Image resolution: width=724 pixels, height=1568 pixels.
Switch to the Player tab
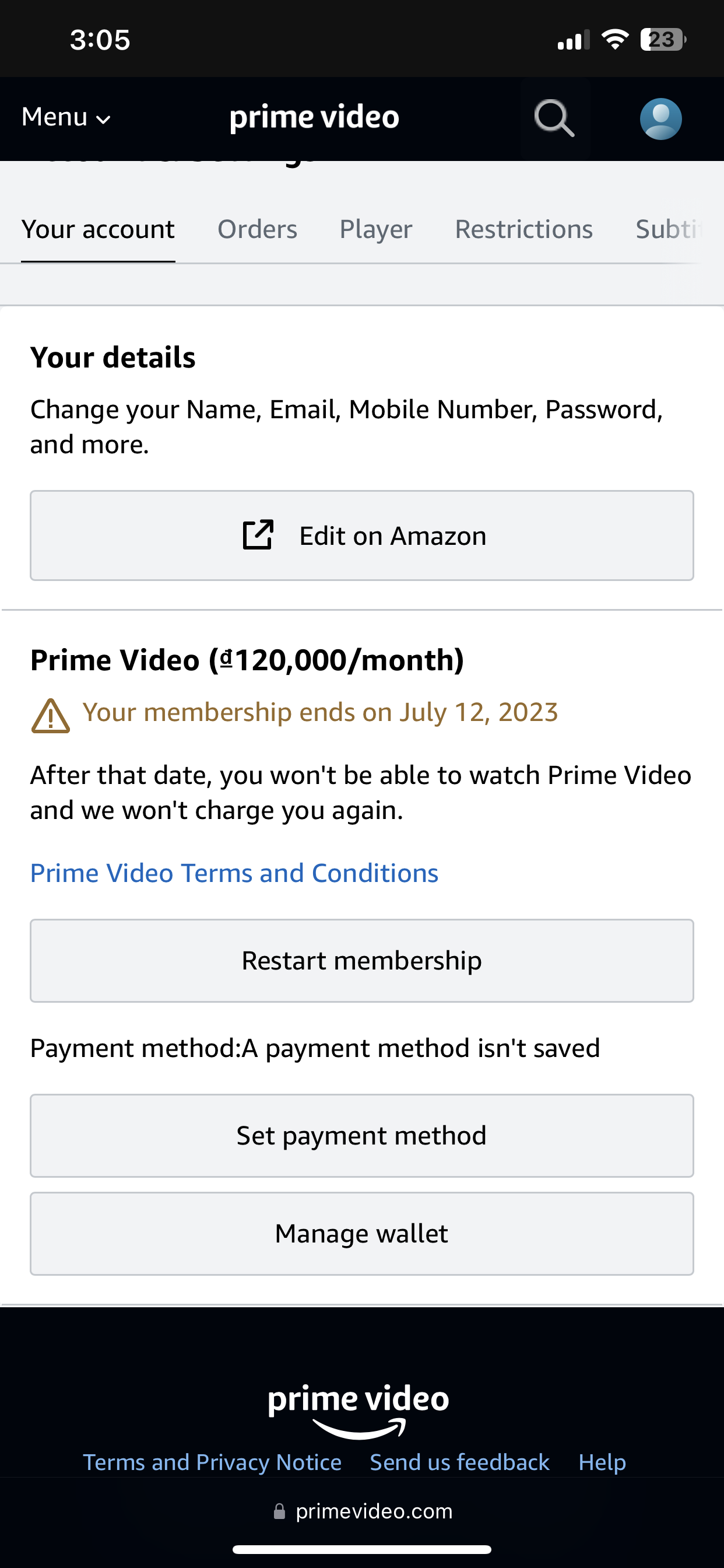point(375,229)
